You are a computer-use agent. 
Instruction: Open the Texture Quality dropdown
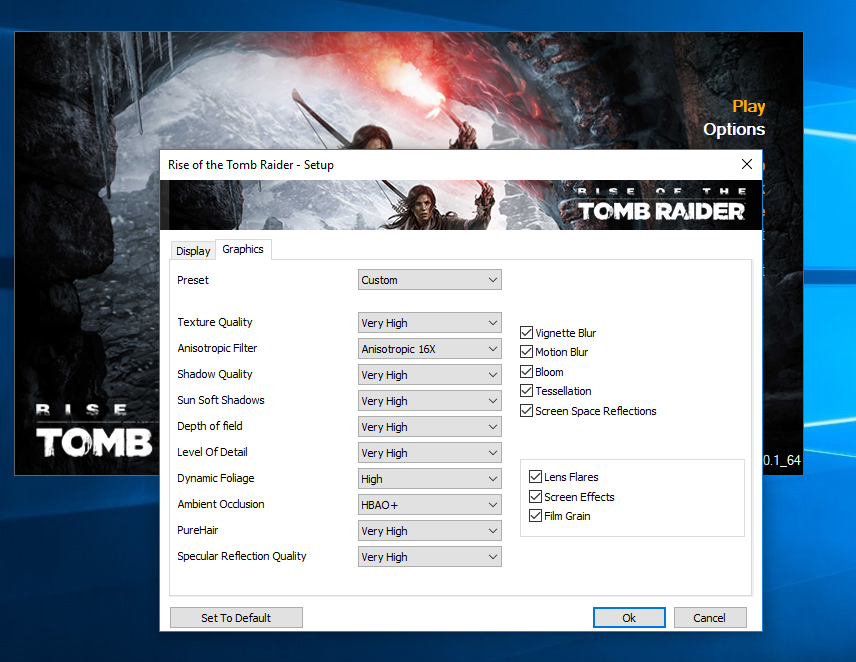(x=430, y=323)
